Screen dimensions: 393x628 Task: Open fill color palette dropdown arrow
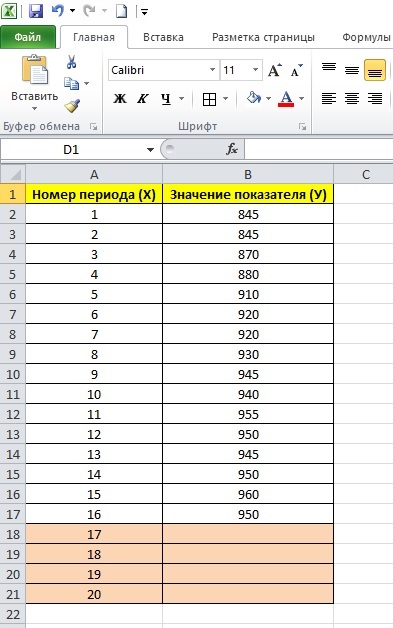pyautogui.click(x=268, y=99)
